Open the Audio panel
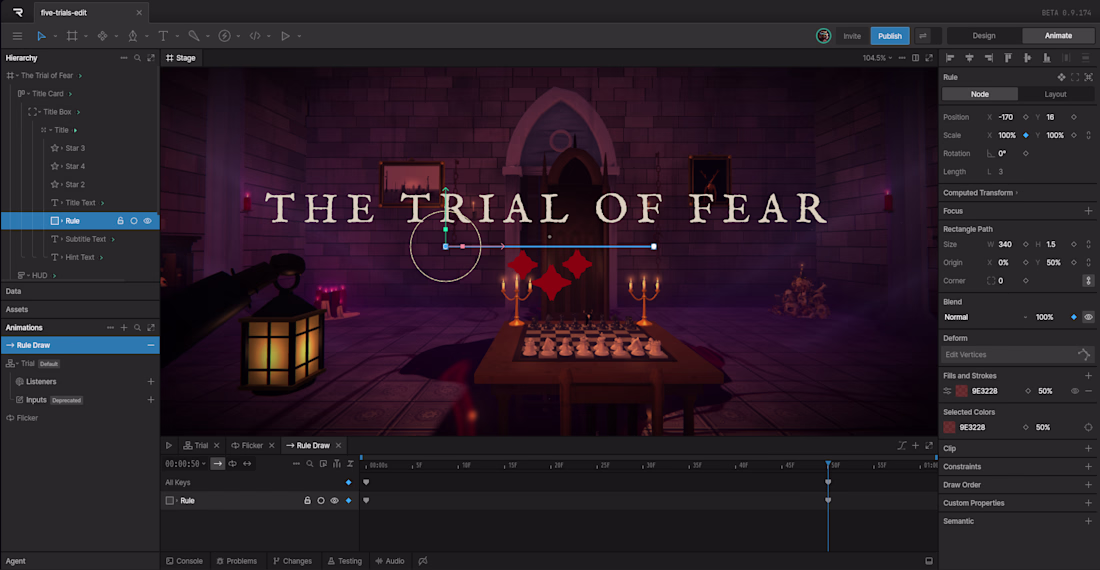The height and width of the screenshot is (570, 1100). [x=390, y=561]
